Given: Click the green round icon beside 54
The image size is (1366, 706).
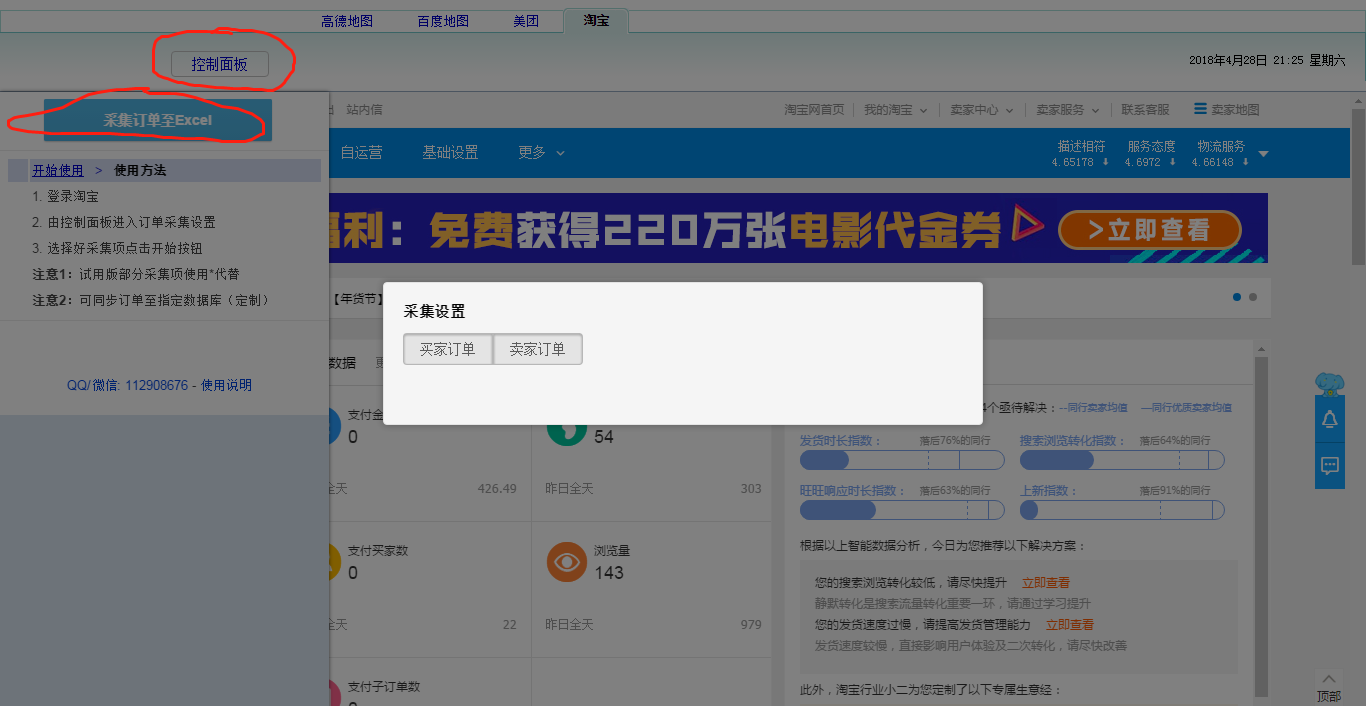Looking at the screenshot, I should tap(566, 434).
